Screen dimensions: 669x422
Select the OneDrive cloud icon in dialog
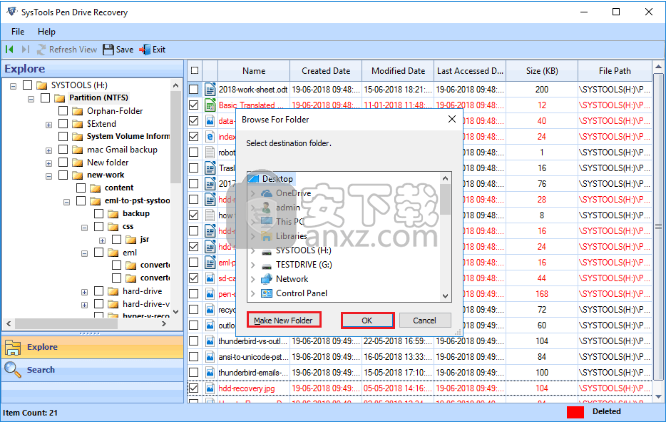pos(267,193)
